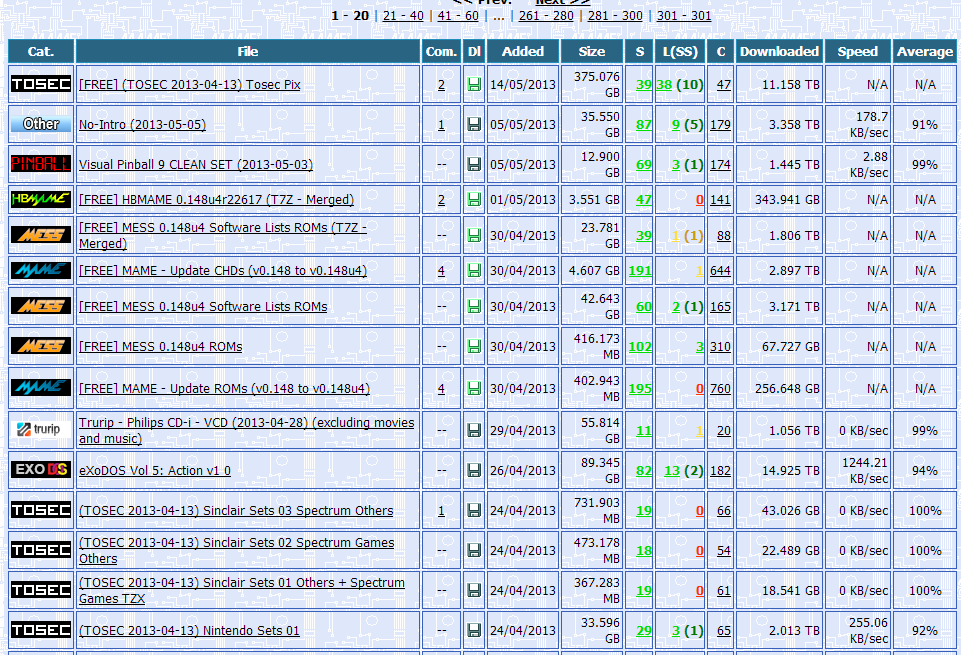Download Nintendo Sets 01 via its disk icon
961x655 pixels.
point(474,630)
